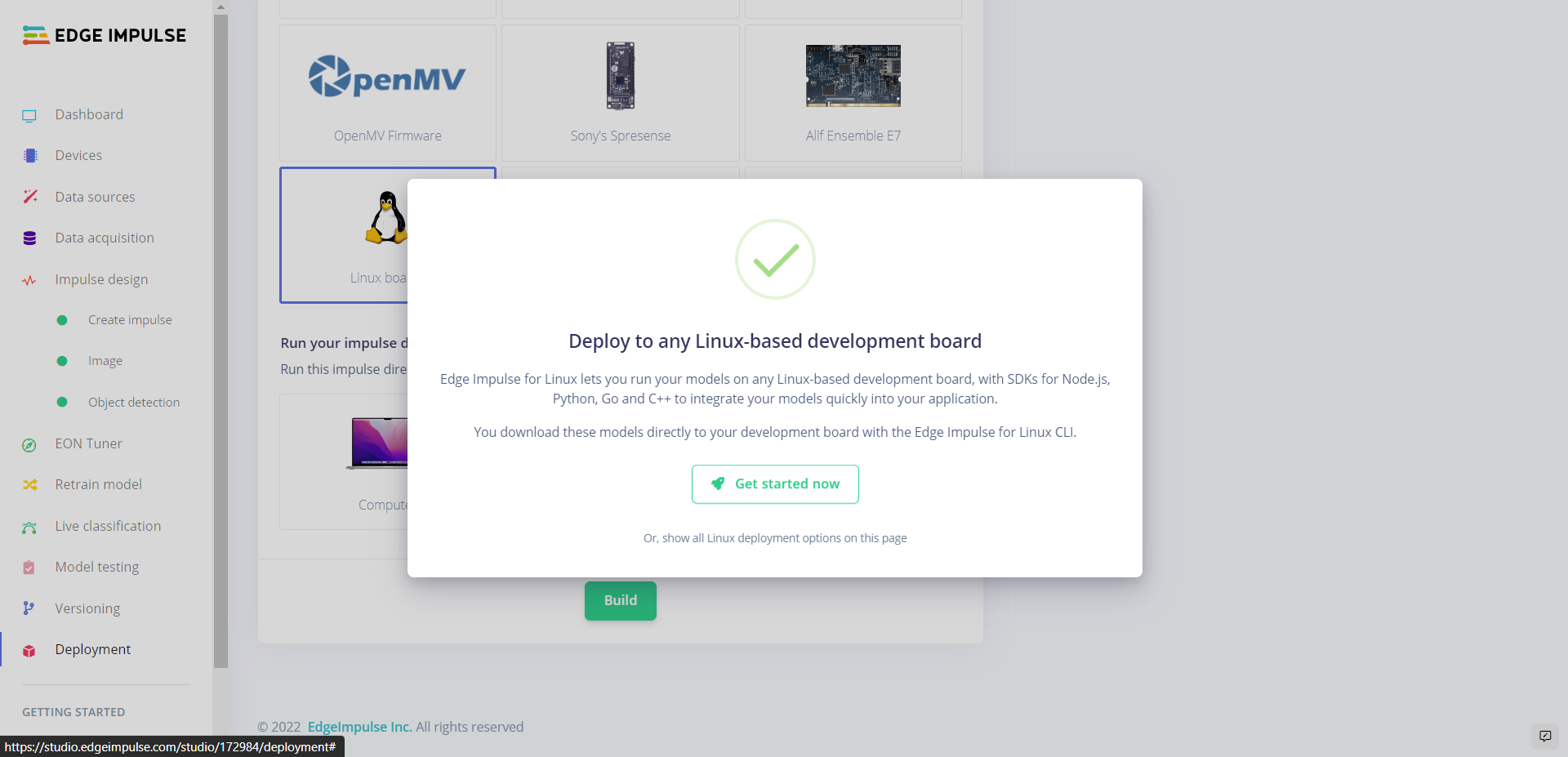The width and height of the screenshot is (1568, 757).
Task: Click the Versioning branch icon
Action: click(x=29, y=608)
